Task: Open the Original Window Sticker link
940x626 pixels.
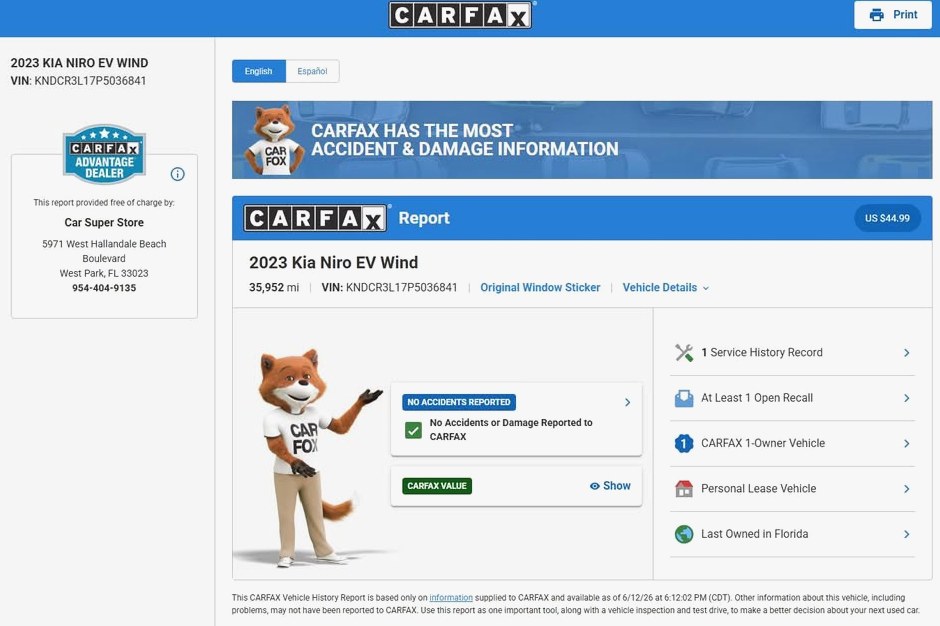Action: pos(540,288)
